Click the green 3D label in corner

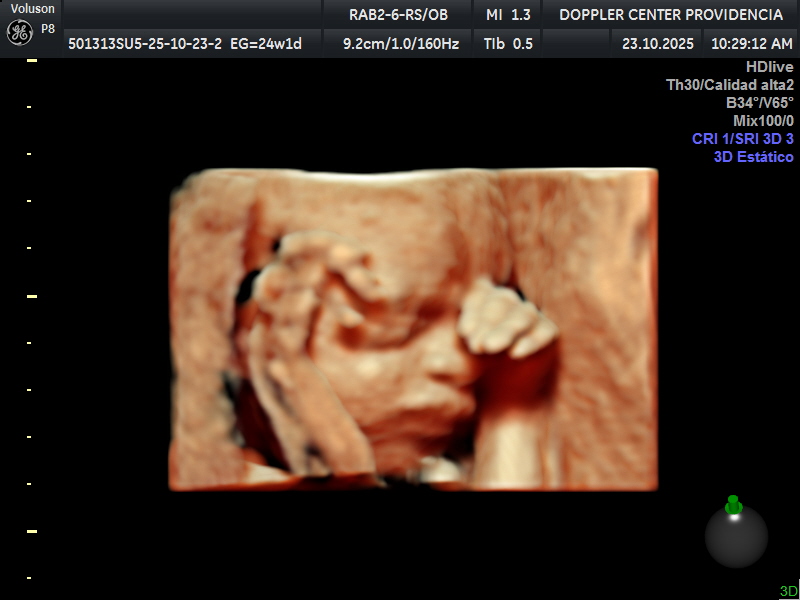(x=788, y=591)
